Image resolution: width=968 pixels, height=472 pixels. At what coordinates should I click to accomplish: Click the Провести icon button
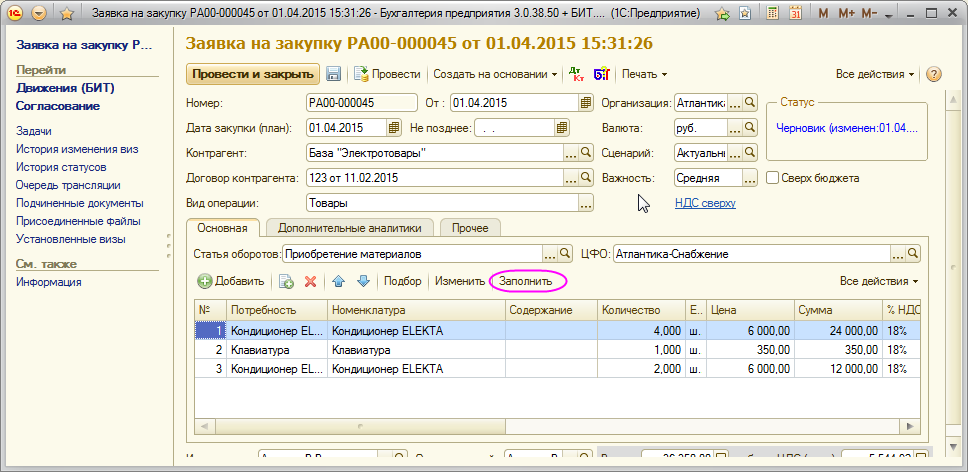(387, 74)
